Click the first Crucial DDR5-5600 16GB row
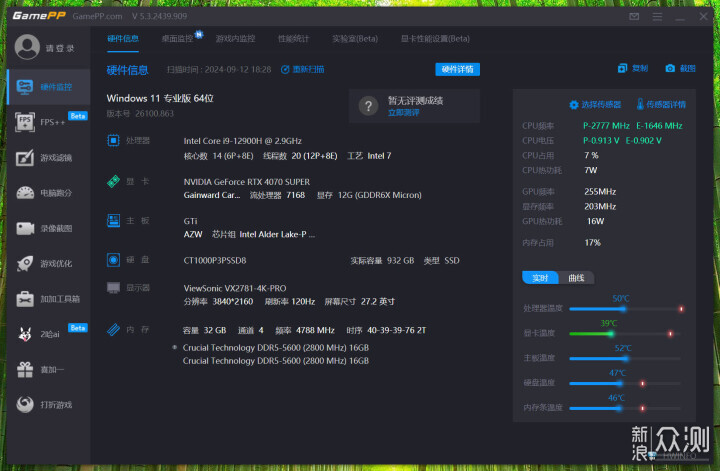 pyautogui.click(x=276, y=348)
